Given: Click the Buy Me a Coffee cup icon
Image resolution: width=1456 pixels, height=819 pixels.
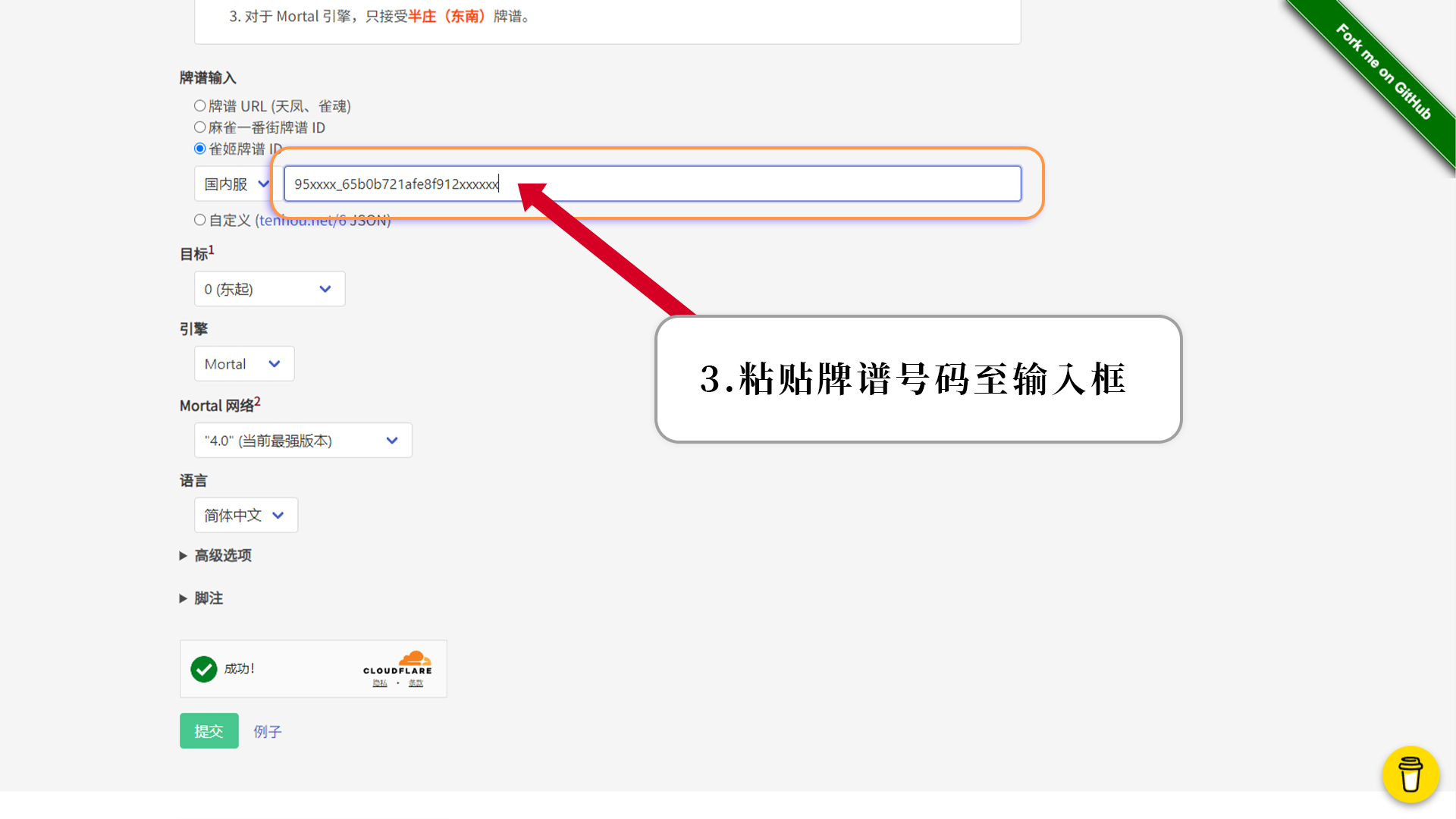Looking at the screenshot, I should 1410,774.
